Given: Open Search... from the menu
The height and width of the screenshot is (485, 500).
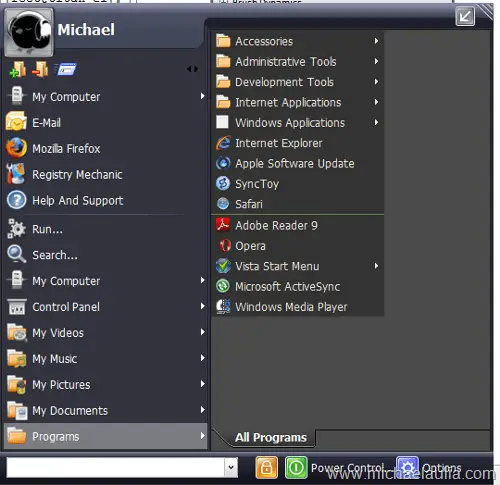Looking at the screenshot, I should (105, 255).
